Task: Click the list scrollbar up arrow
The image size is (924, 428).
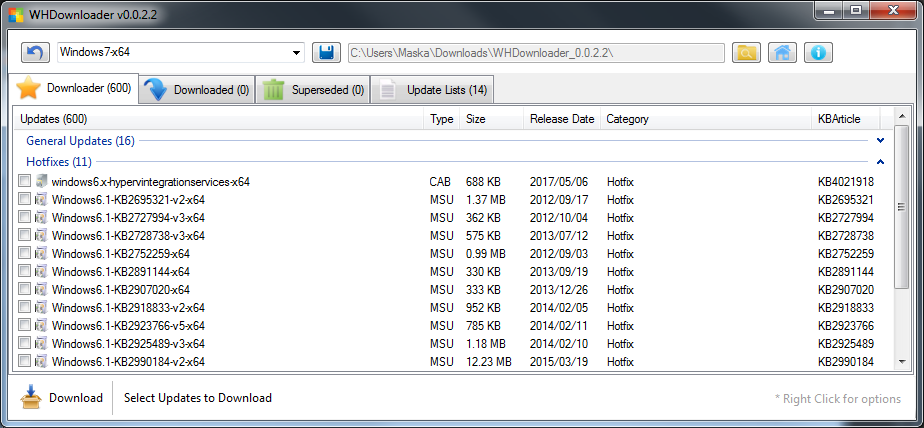Action: tap(902, 114)
